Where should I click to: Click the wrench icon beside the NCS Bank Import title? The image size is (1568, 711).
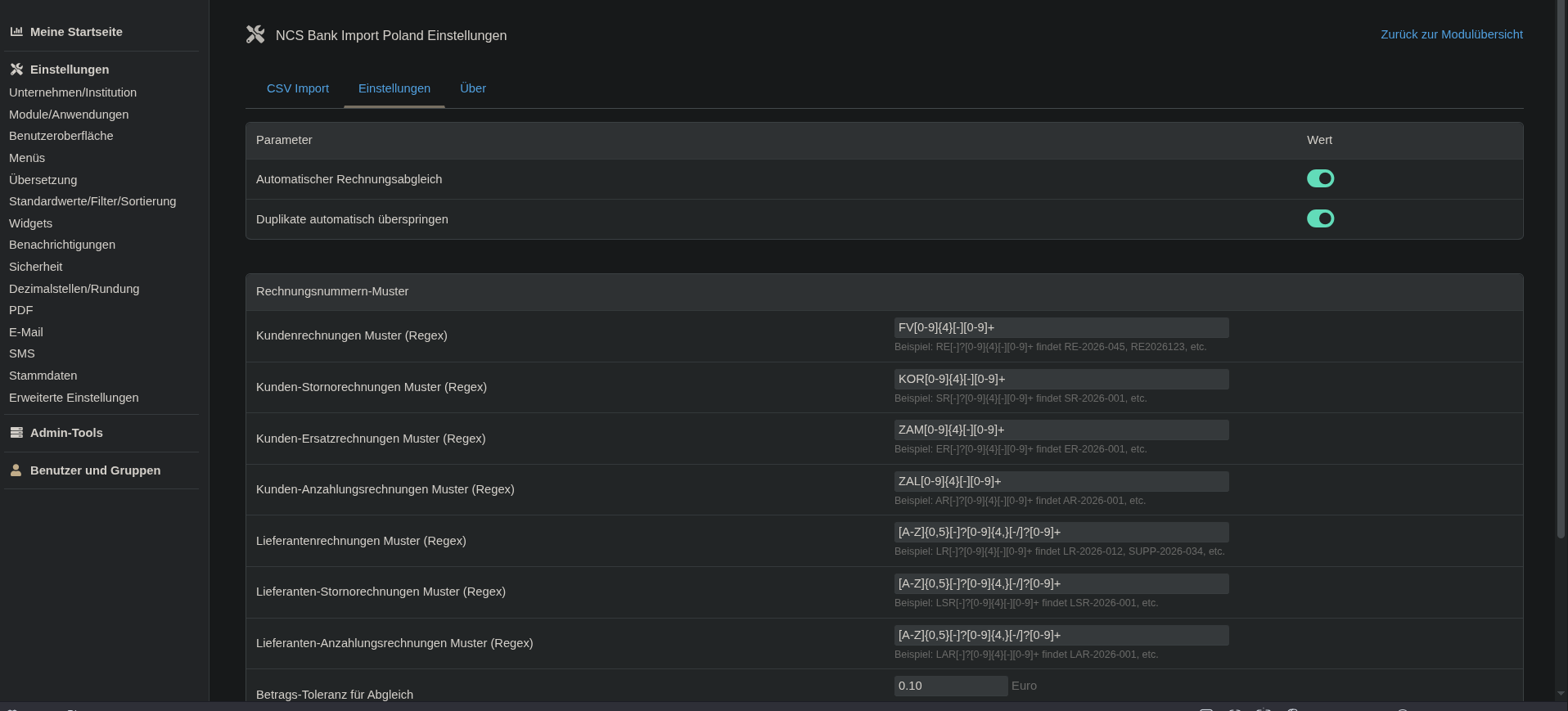[255, 34]
